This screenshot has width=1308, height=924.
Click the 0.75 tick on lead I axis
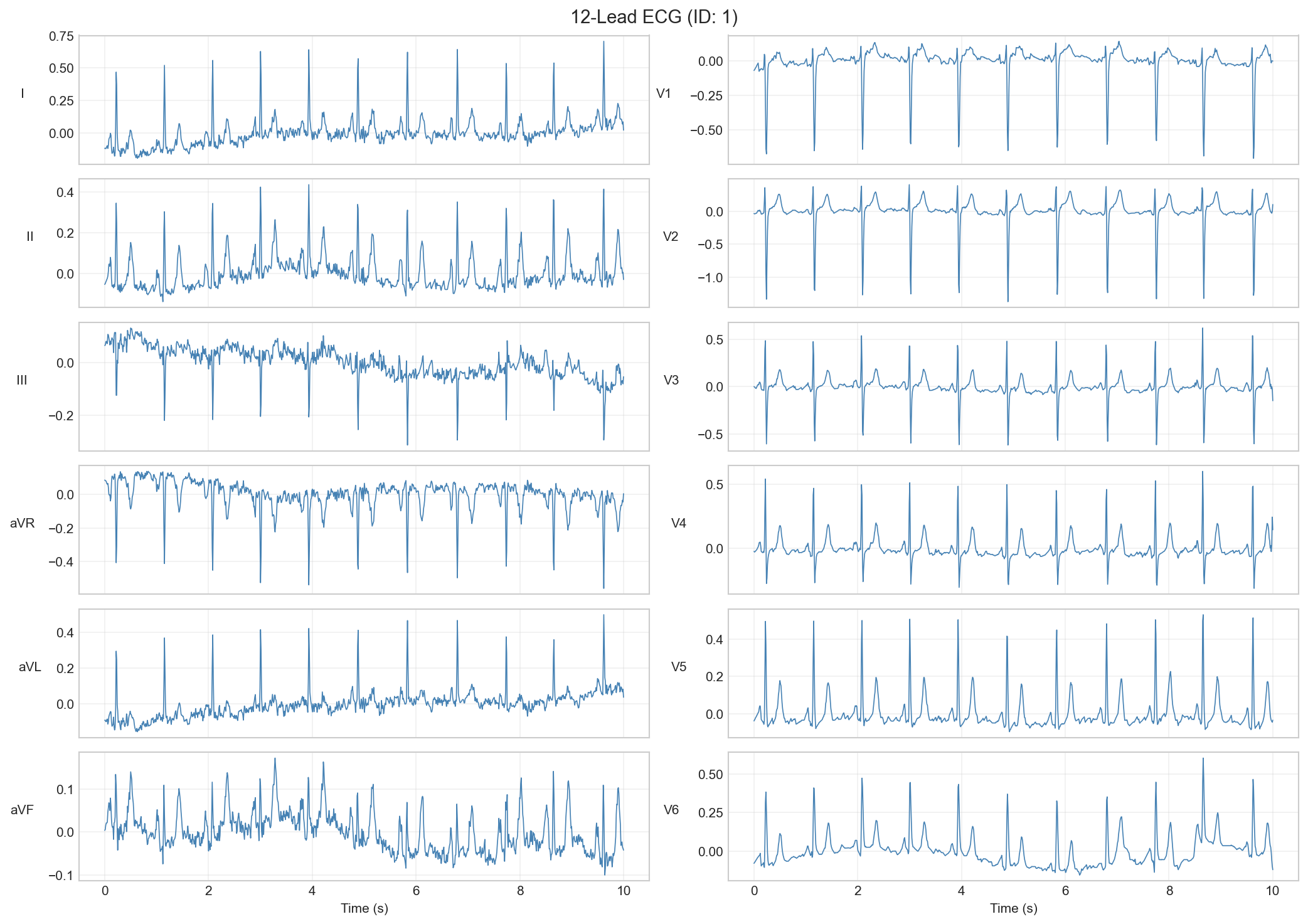[x=61, y=36]
